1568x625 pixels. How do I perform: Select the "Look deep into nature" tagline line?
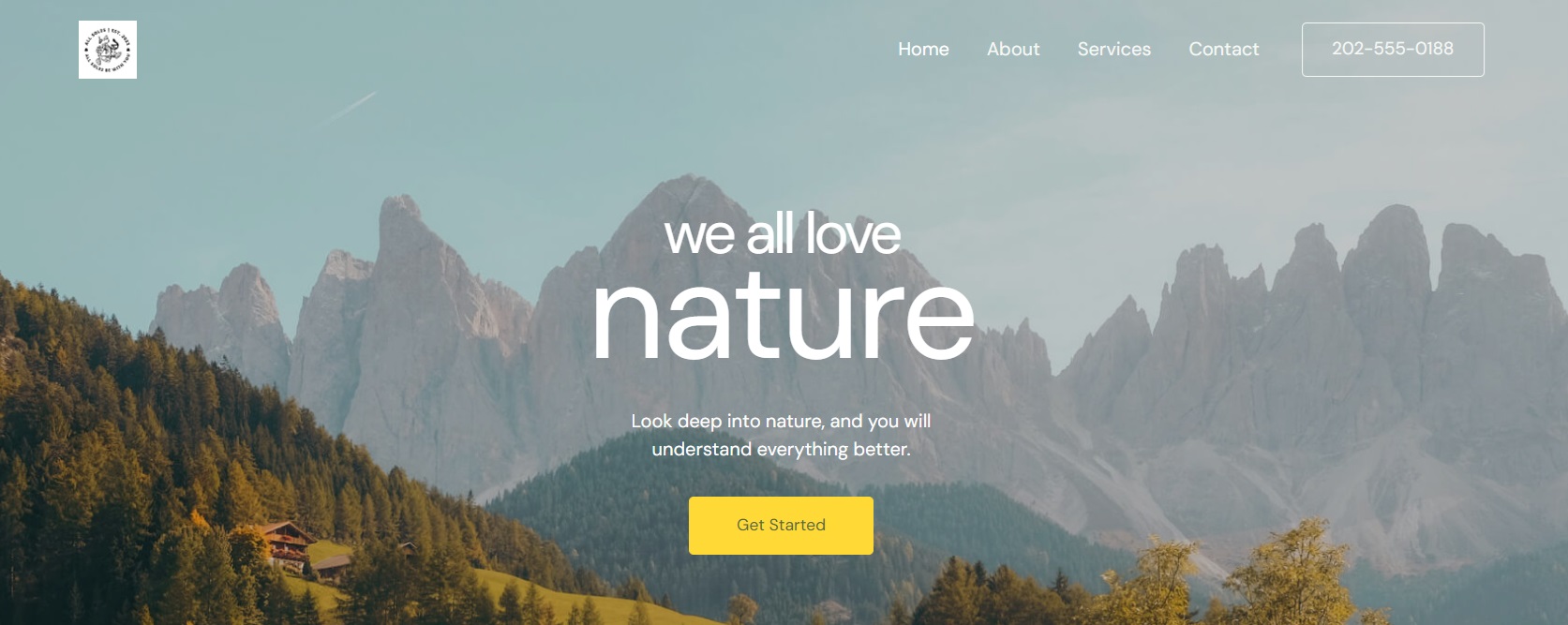[781, 422]
